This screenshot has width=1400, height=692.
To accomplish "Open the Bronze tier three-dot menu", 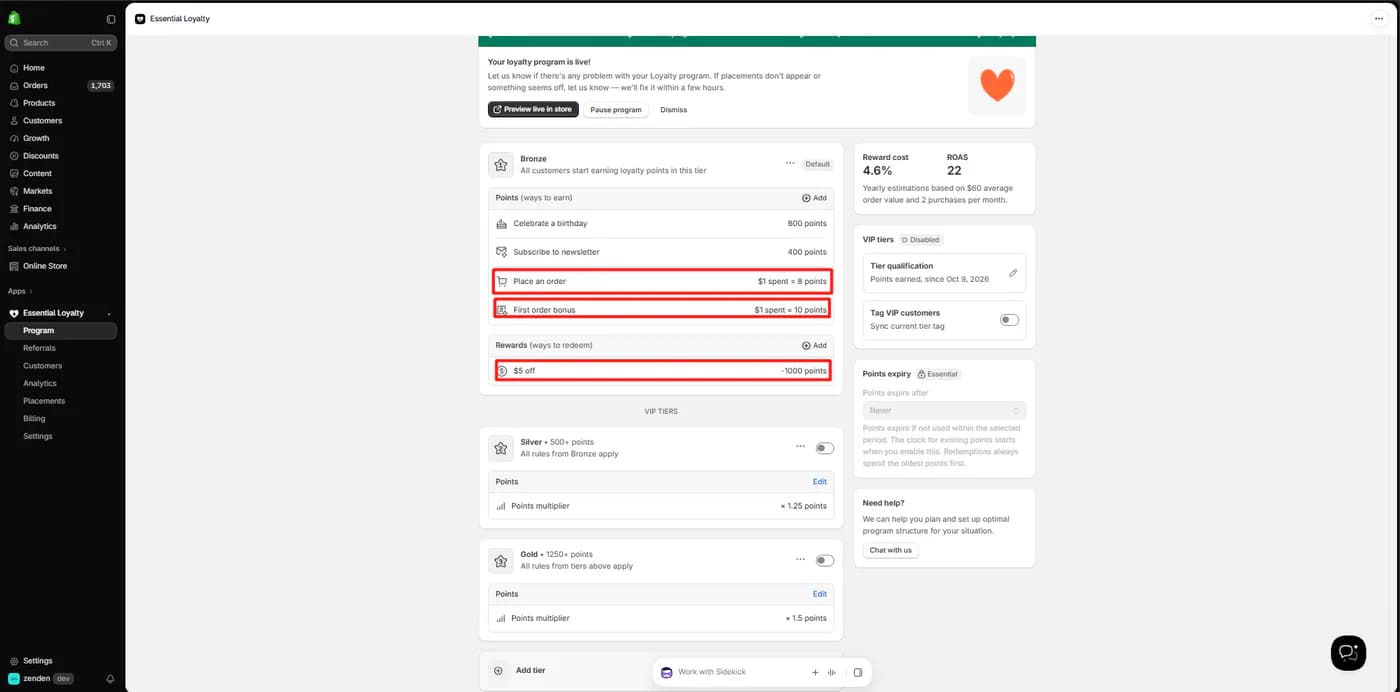I will click(790, 163).
